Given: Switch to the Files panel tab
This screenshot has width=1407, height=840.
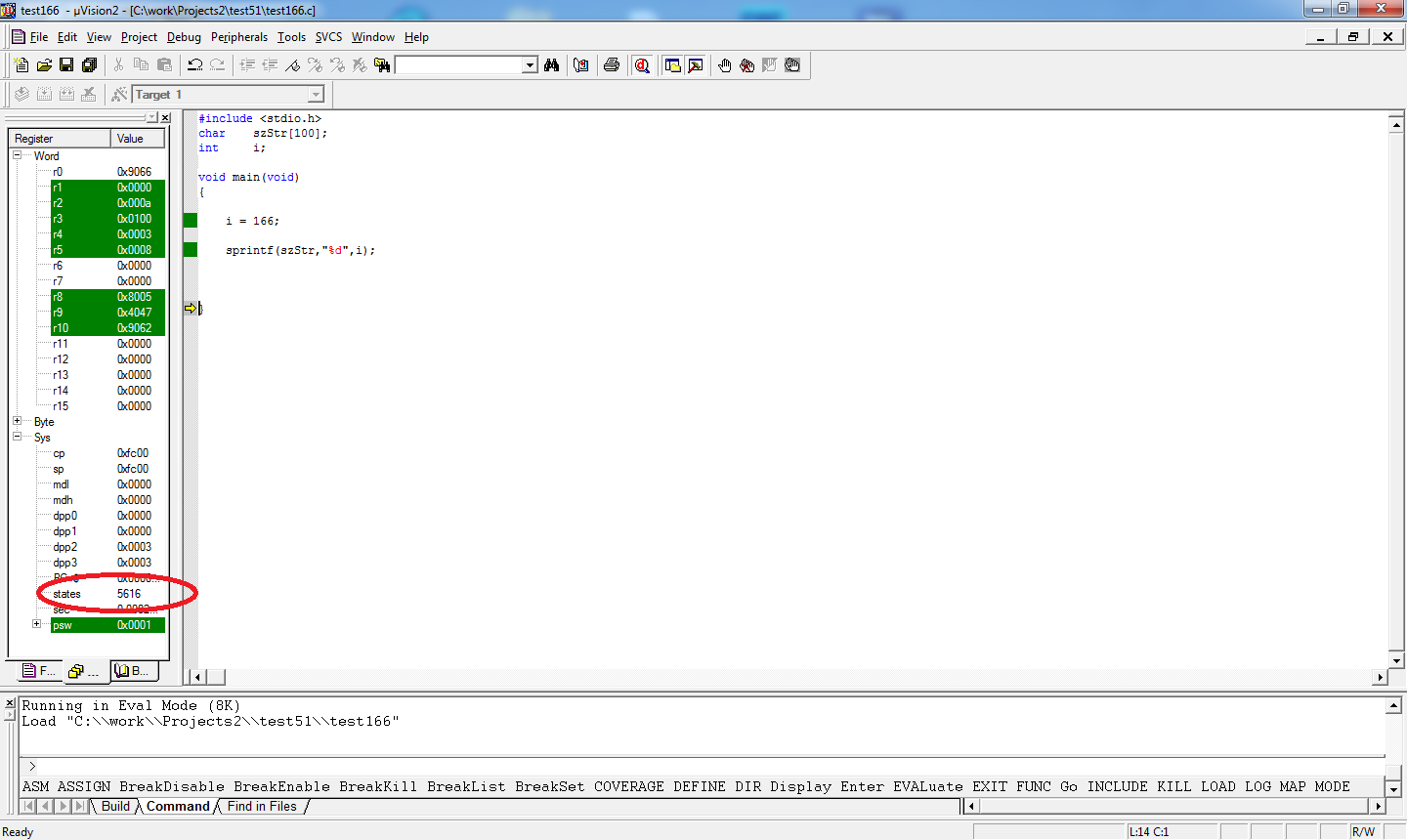Looking at the screenshot, I should 39,671.
